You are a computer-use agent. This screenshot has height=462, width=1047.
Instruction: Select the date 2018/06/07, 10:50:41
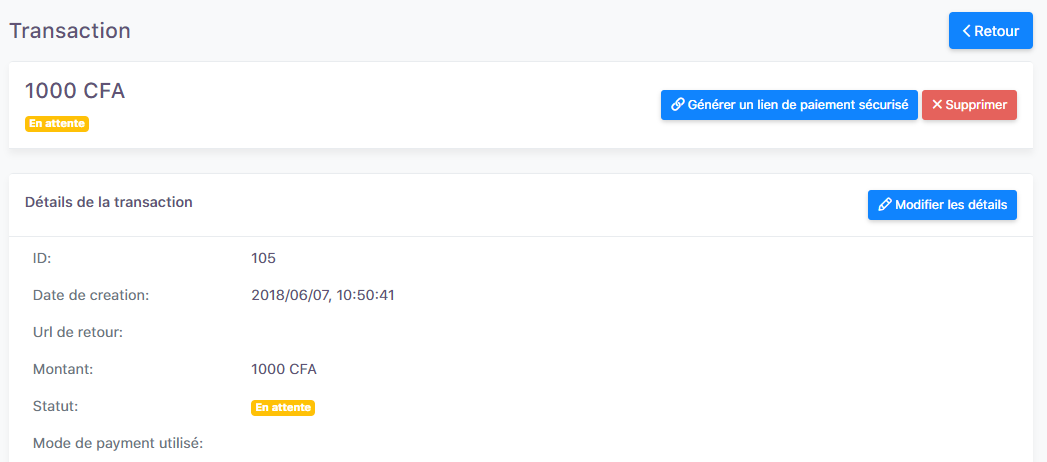323,295
